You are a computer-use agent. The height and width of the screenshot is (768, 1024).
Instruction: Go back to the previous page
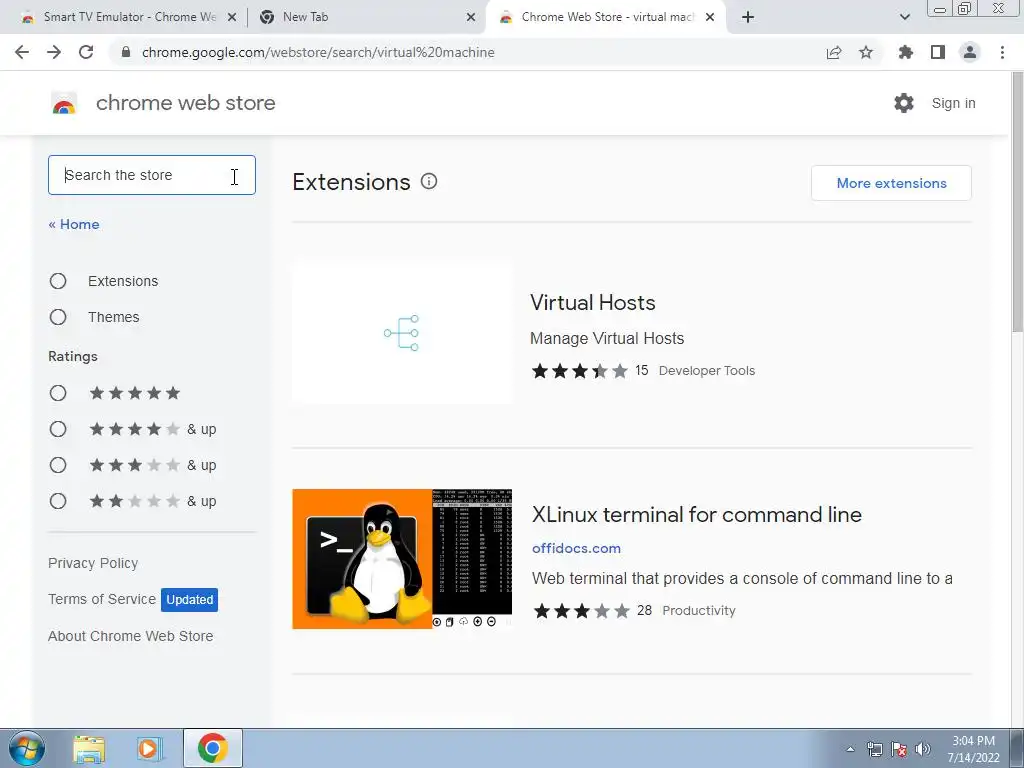coord(22,52)
